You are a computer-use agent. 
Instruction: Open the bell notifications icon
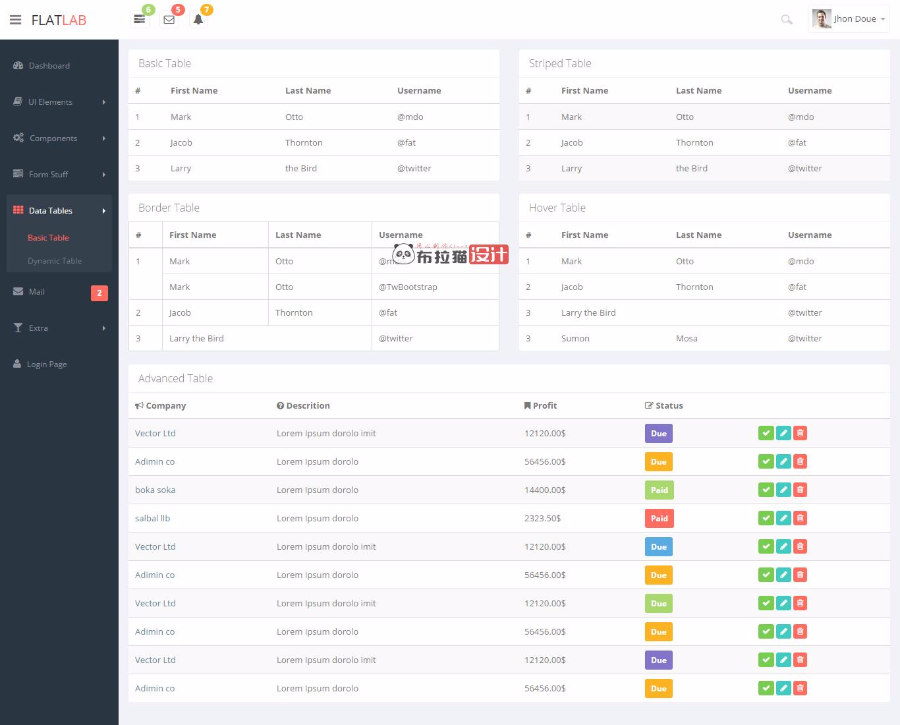(198, 20)
